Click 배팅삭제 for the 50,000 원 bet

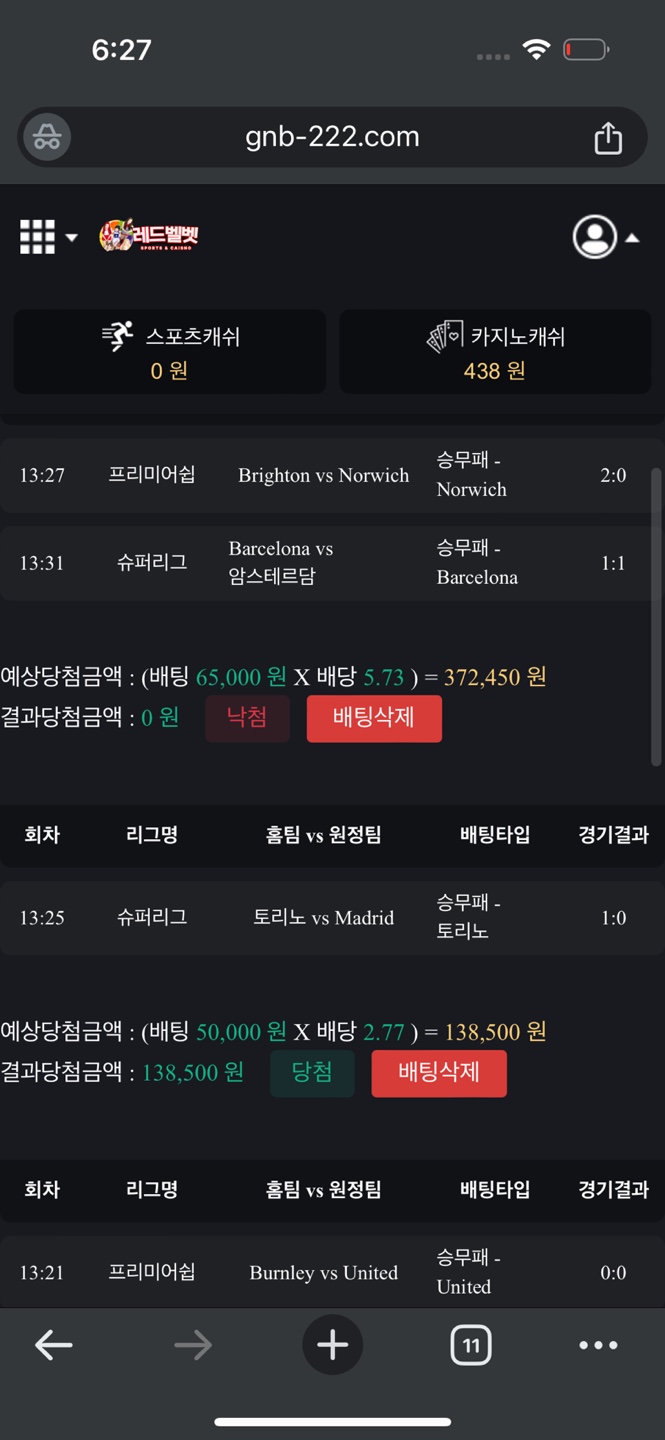[x=439, y=1073]
